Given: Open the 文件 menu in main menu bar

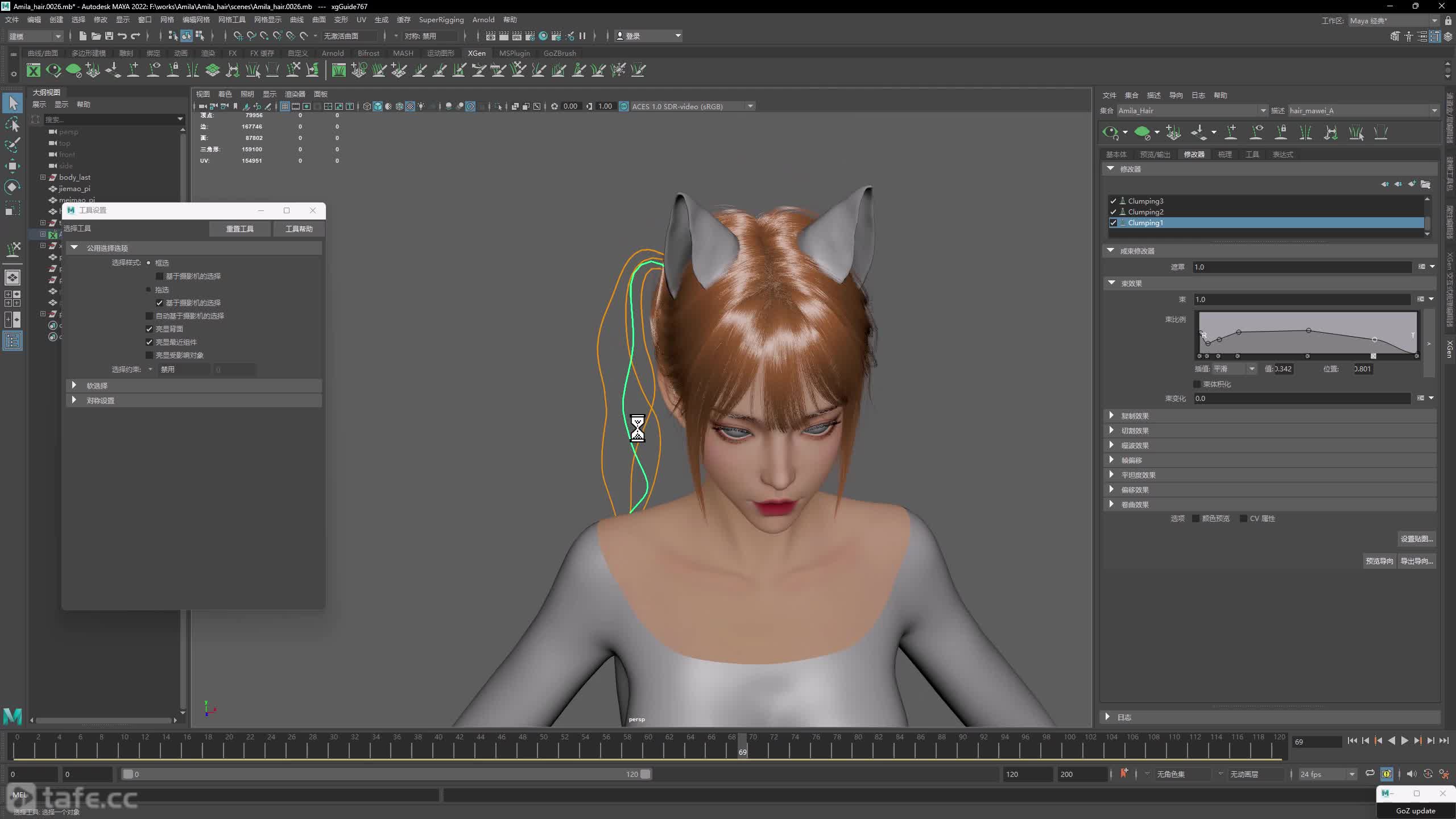Looking at the screenshot, I should coord(11,19).
